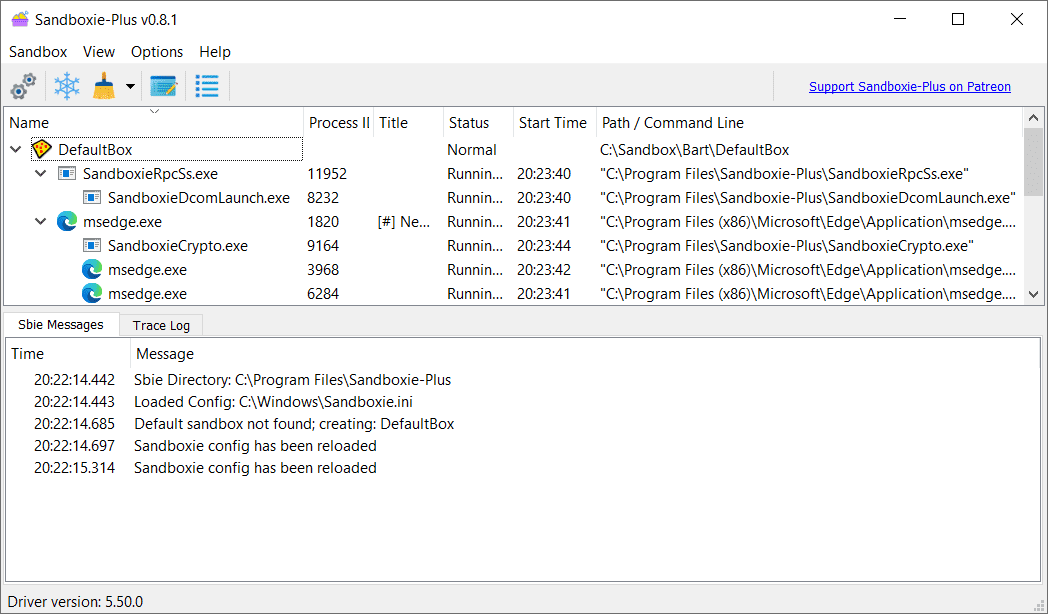The height and width of the screenshot is (614, 1048).
Task: Close the Sandboxie-Plus window
Action: [x=1017, y=19]
